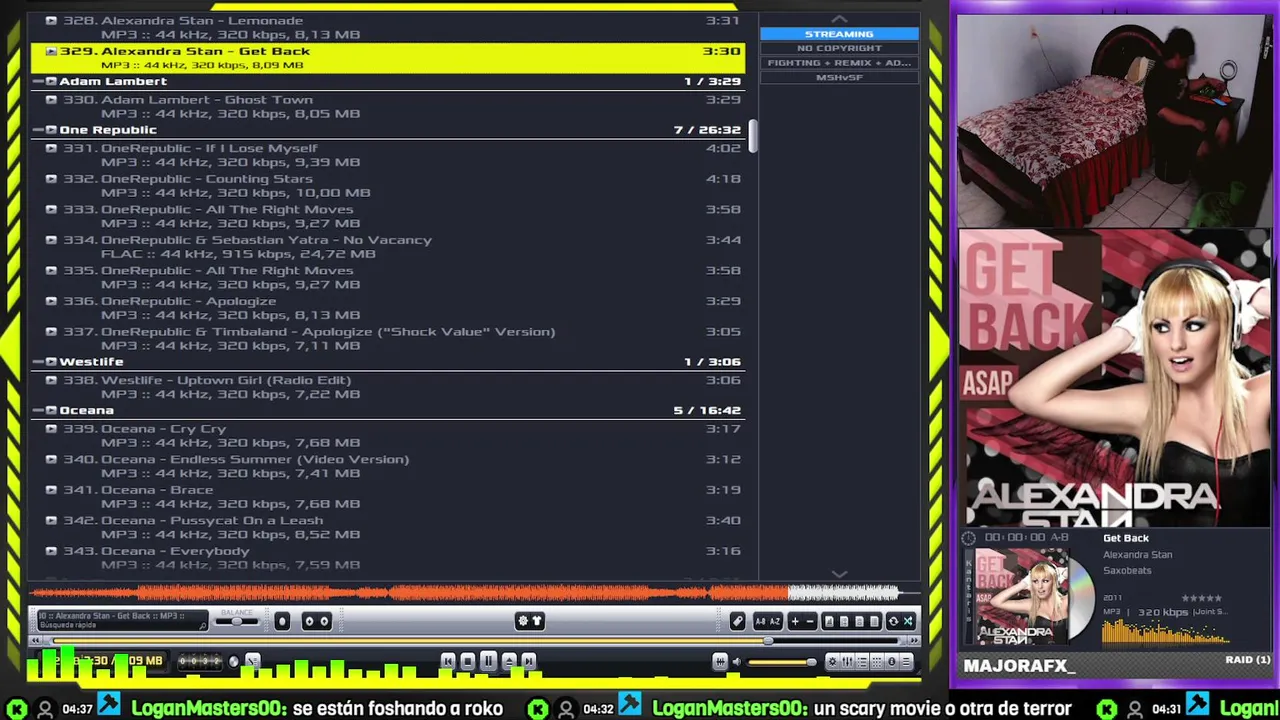Sort playlist with A-Z button
Image resolution: width=1280 pixels, height=720 pixels.
coord(775,621)
